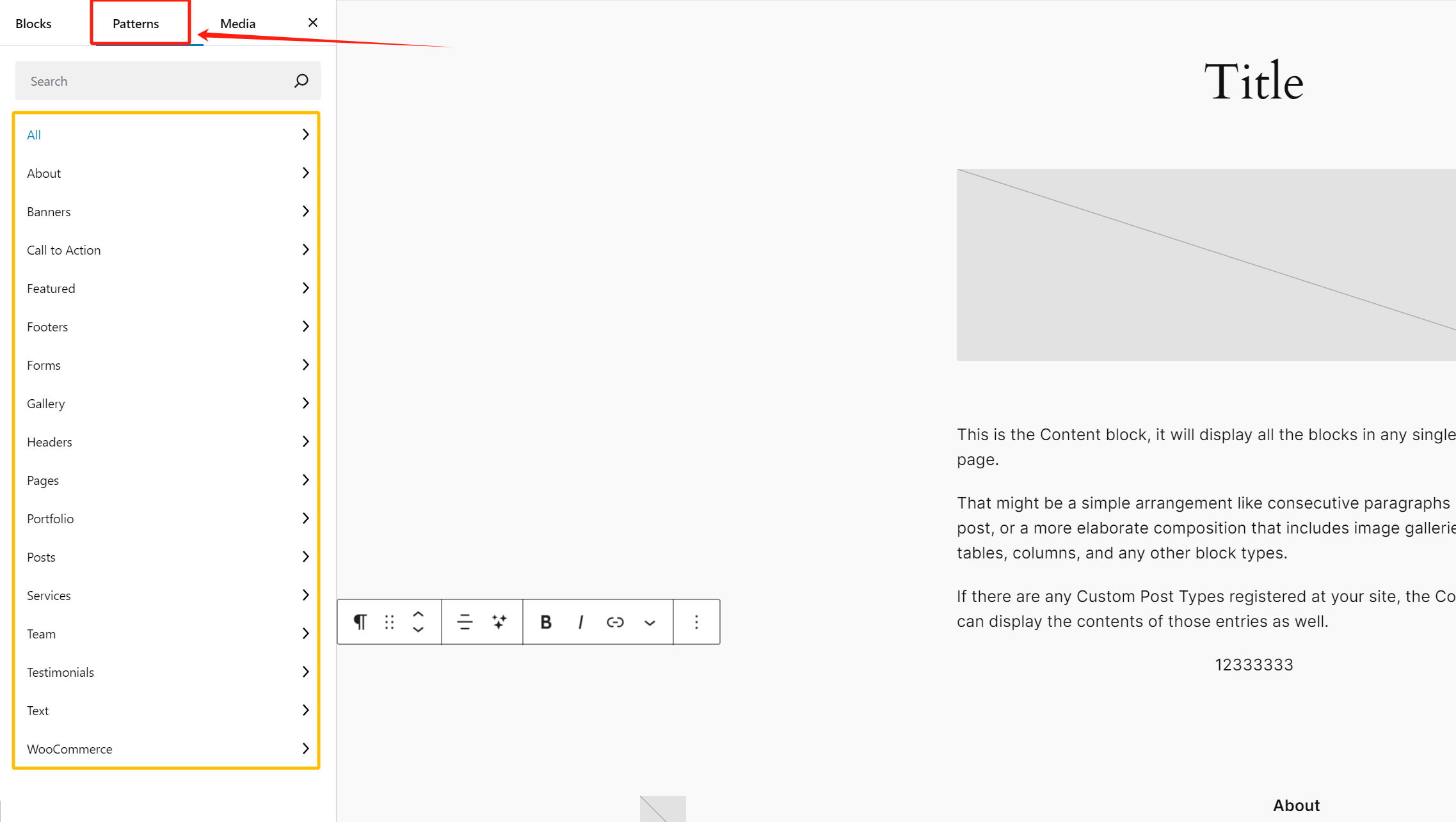Image resolution: width=1456 pixels, height=822 pixels.
Task: Click the paragraph block type icon
Action: coord(360,622)
